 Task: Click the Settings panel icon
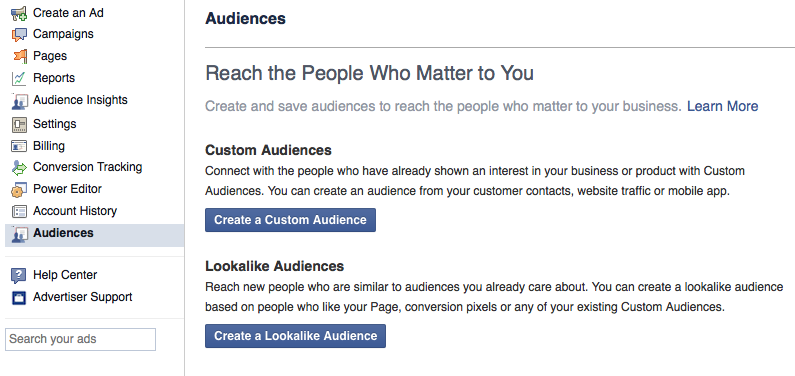point(19,124)
